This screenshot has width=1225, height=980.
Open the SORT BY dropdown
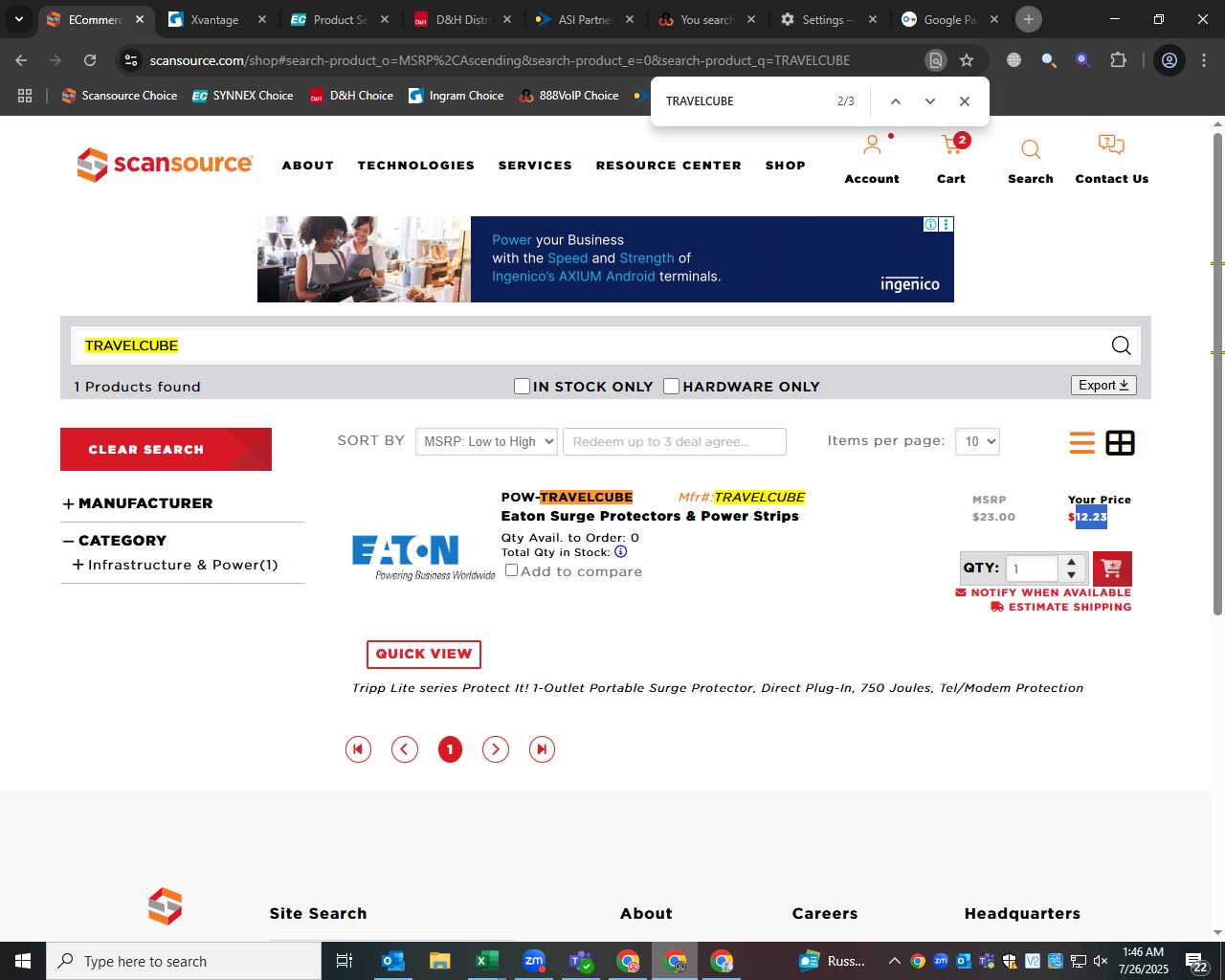point(486,441)
